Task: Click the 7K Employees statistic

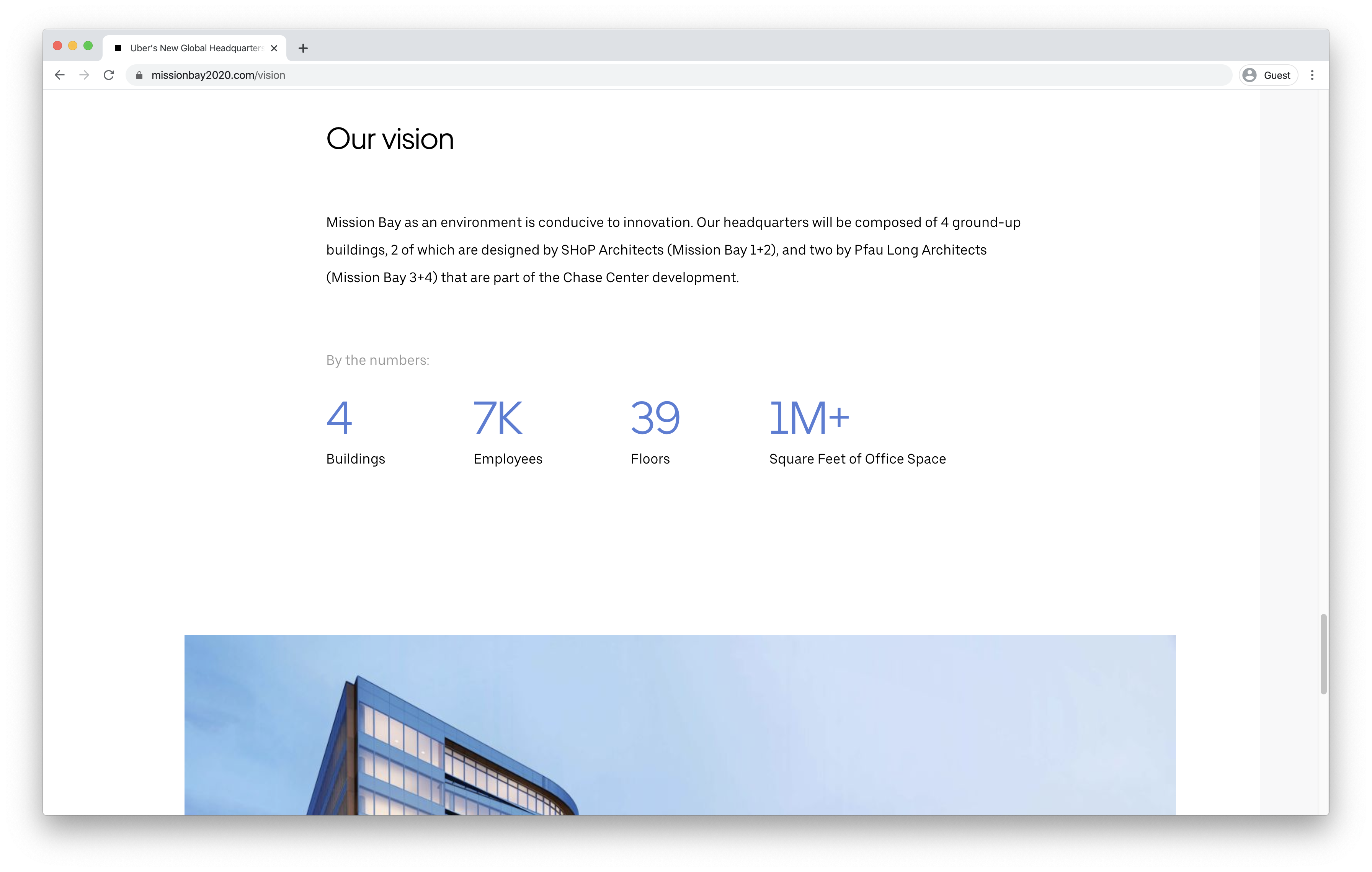Action: point(497,418)
